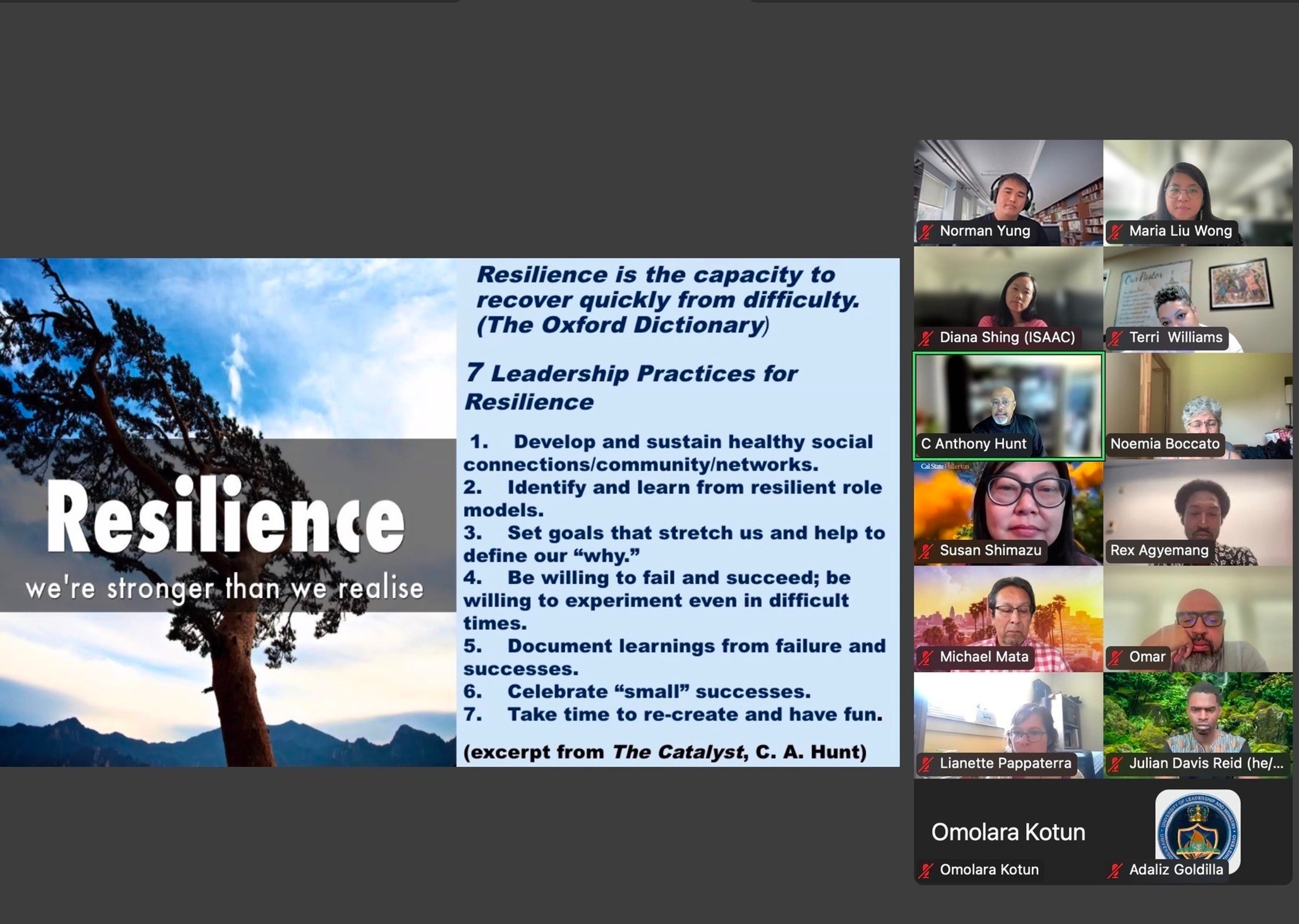Image resolution: width=1299 pixels, height=924 pixels.
Task: Select Terri Williams' video tile
Action: [x=1198, y=299]
